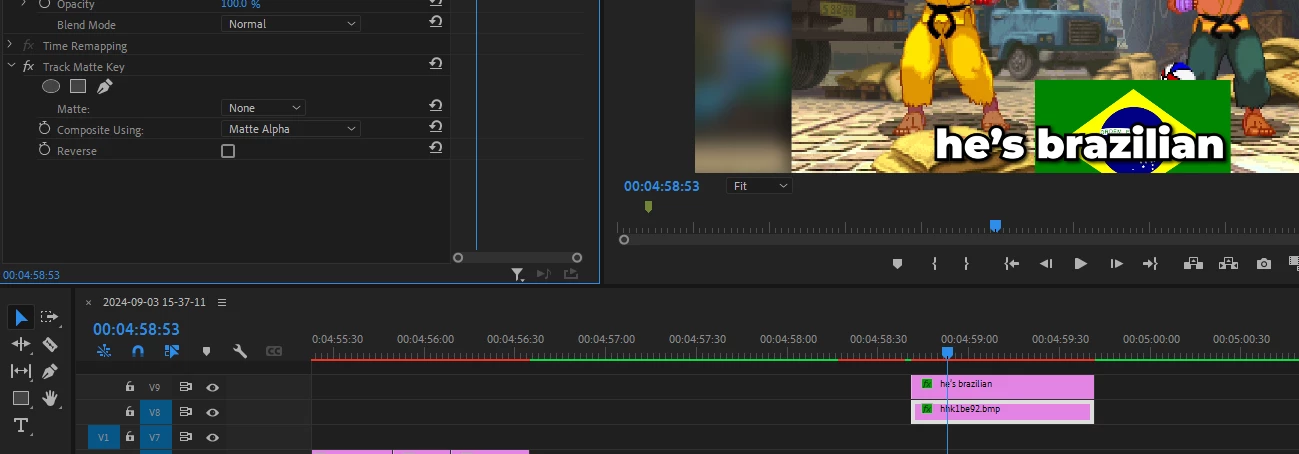Select the Razor tool
The height and width of the screenshot is (454, 1299).
click(50, 344)
